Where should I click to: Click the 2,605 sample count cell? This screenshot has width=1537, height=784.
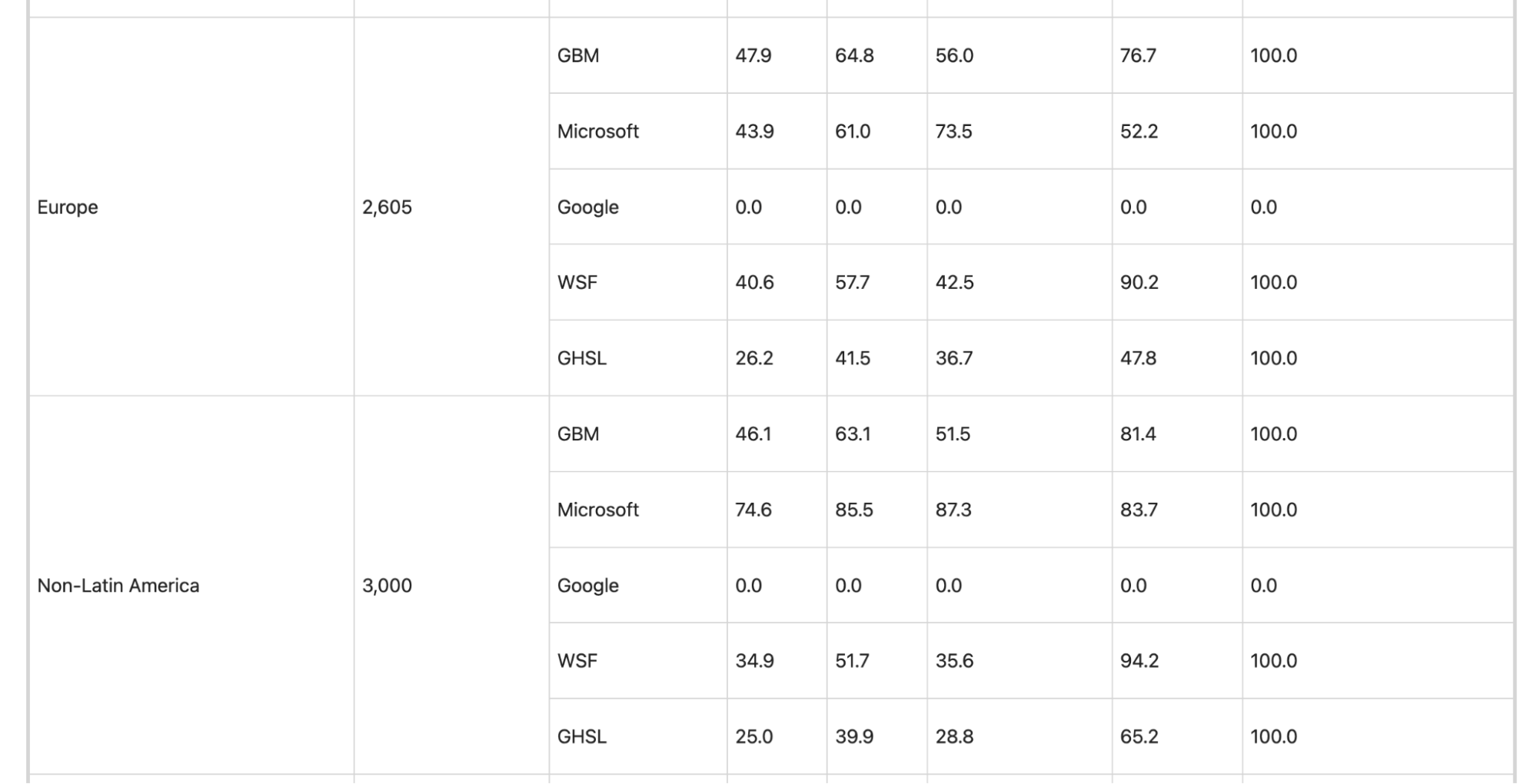point(451,207)
